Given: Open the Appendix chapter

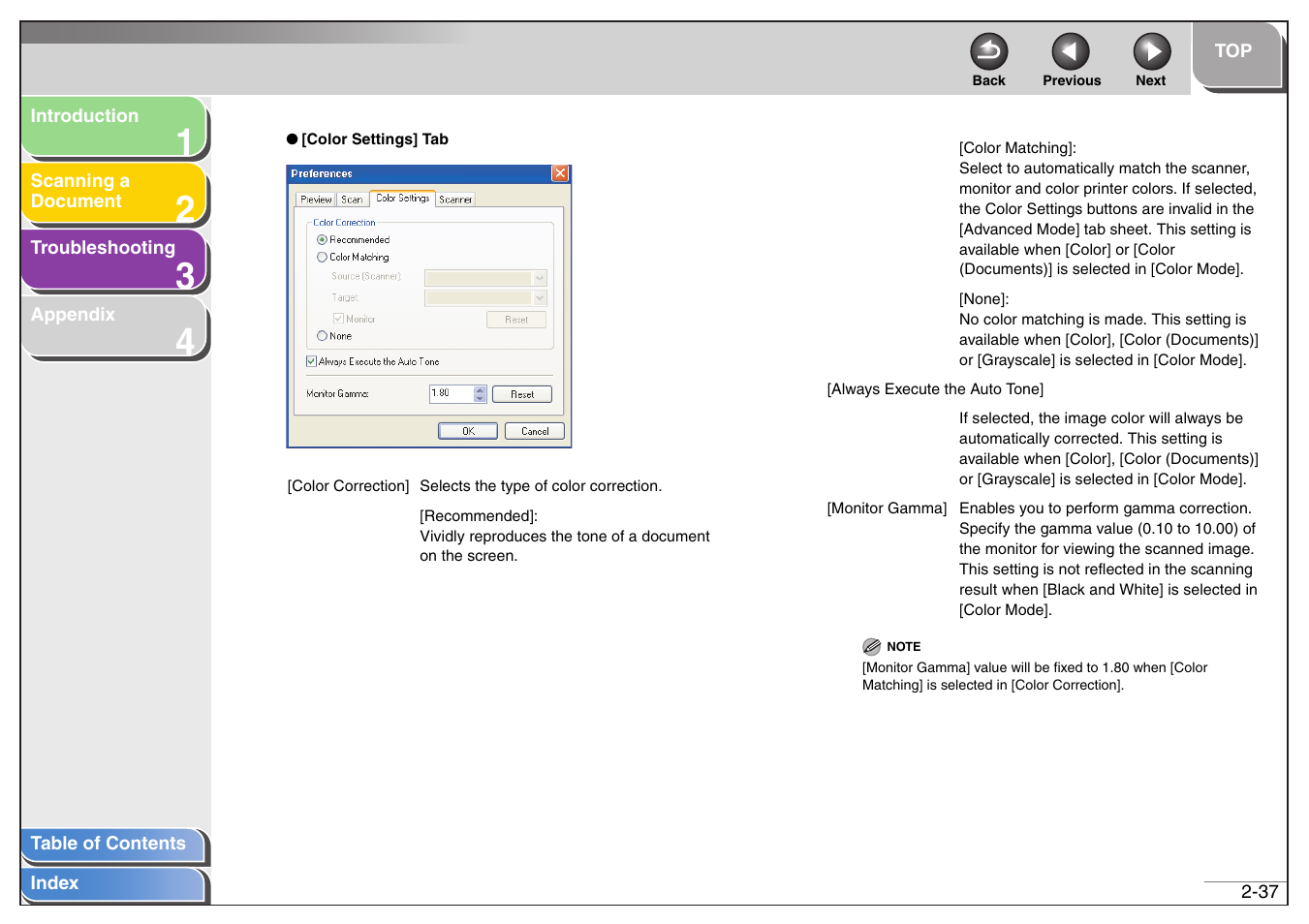Looking at the screenshot, I should (113, 325).
